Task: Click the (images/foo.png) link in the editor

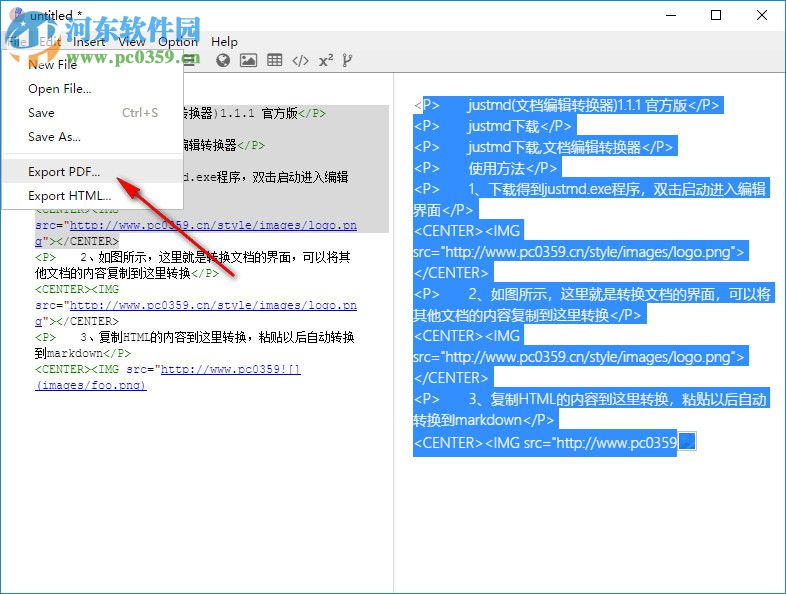Action: click(91, 385)
